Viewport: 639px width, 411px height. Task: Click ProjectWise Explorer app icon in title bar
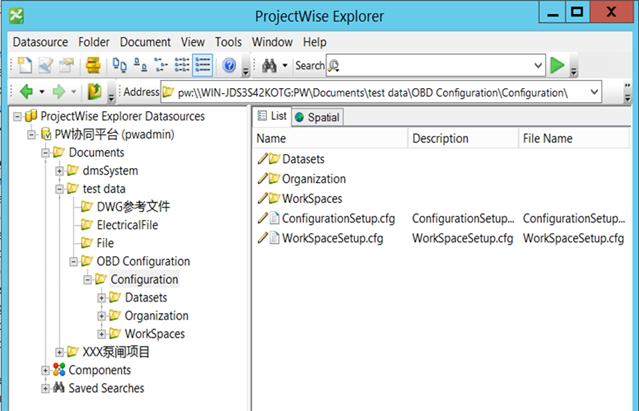pos(16,16)
